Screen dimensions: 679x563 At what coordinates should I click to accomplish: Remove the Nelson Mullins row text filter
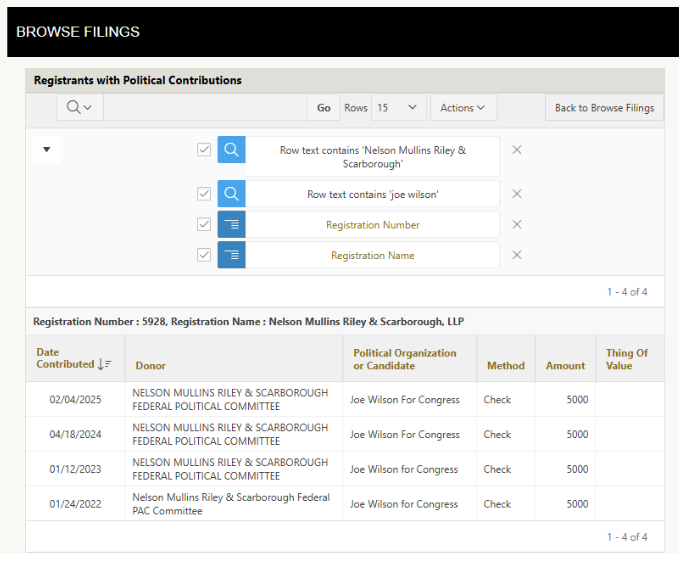517,150
